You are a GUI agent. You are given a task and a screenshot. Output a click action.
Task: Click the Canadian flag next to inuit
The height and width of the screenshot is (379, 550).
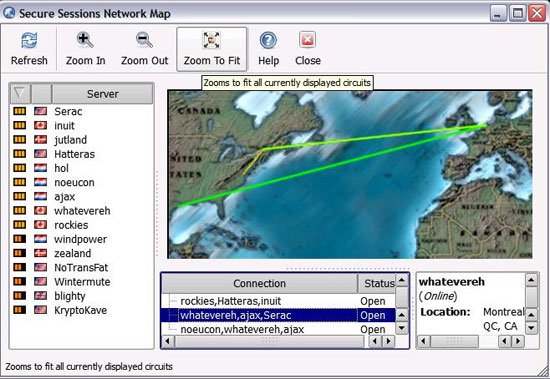coord(40,125)
